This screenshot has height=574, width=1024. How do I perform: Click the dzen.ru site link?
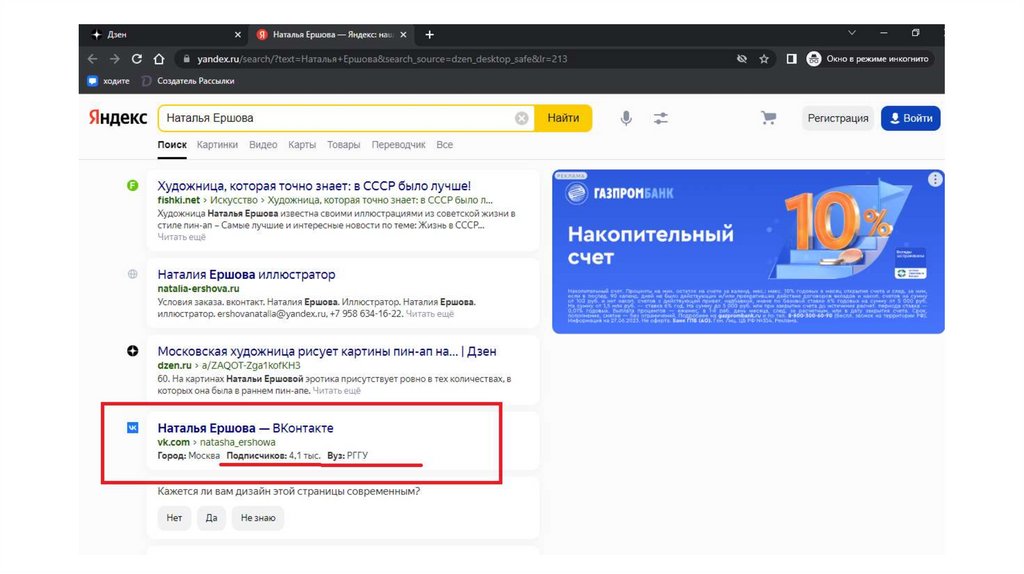(174, 366)
